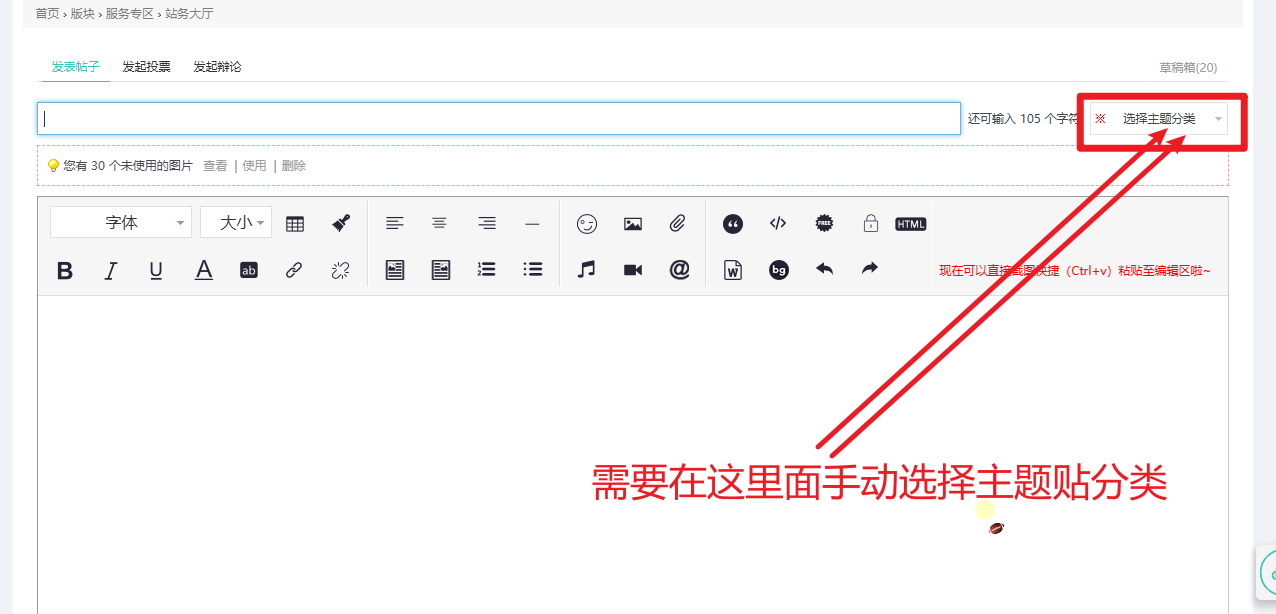Open the emoji smiley picker

587,224
